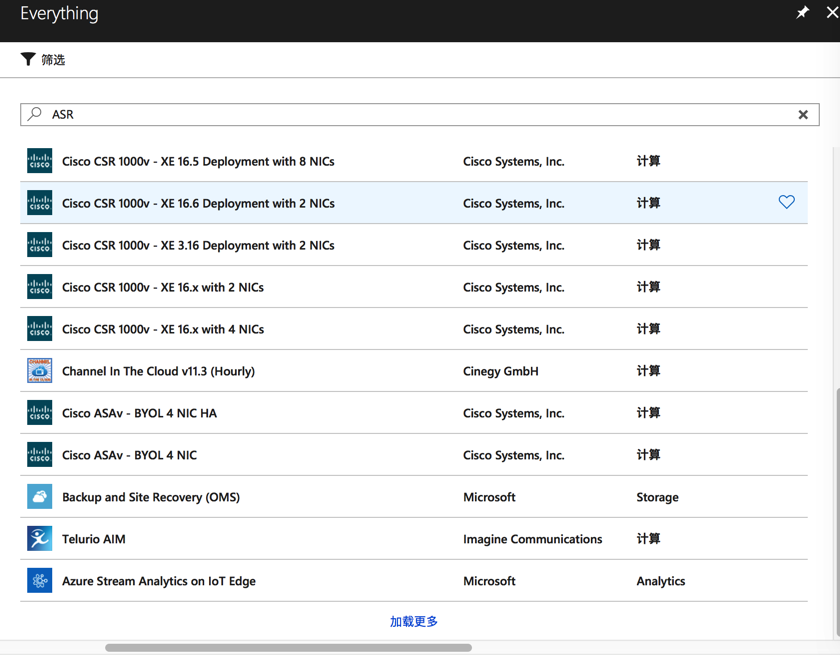840x655 pixels.
Task: Click the Channel In The Cloud icon
Action: tap(40, 371)
